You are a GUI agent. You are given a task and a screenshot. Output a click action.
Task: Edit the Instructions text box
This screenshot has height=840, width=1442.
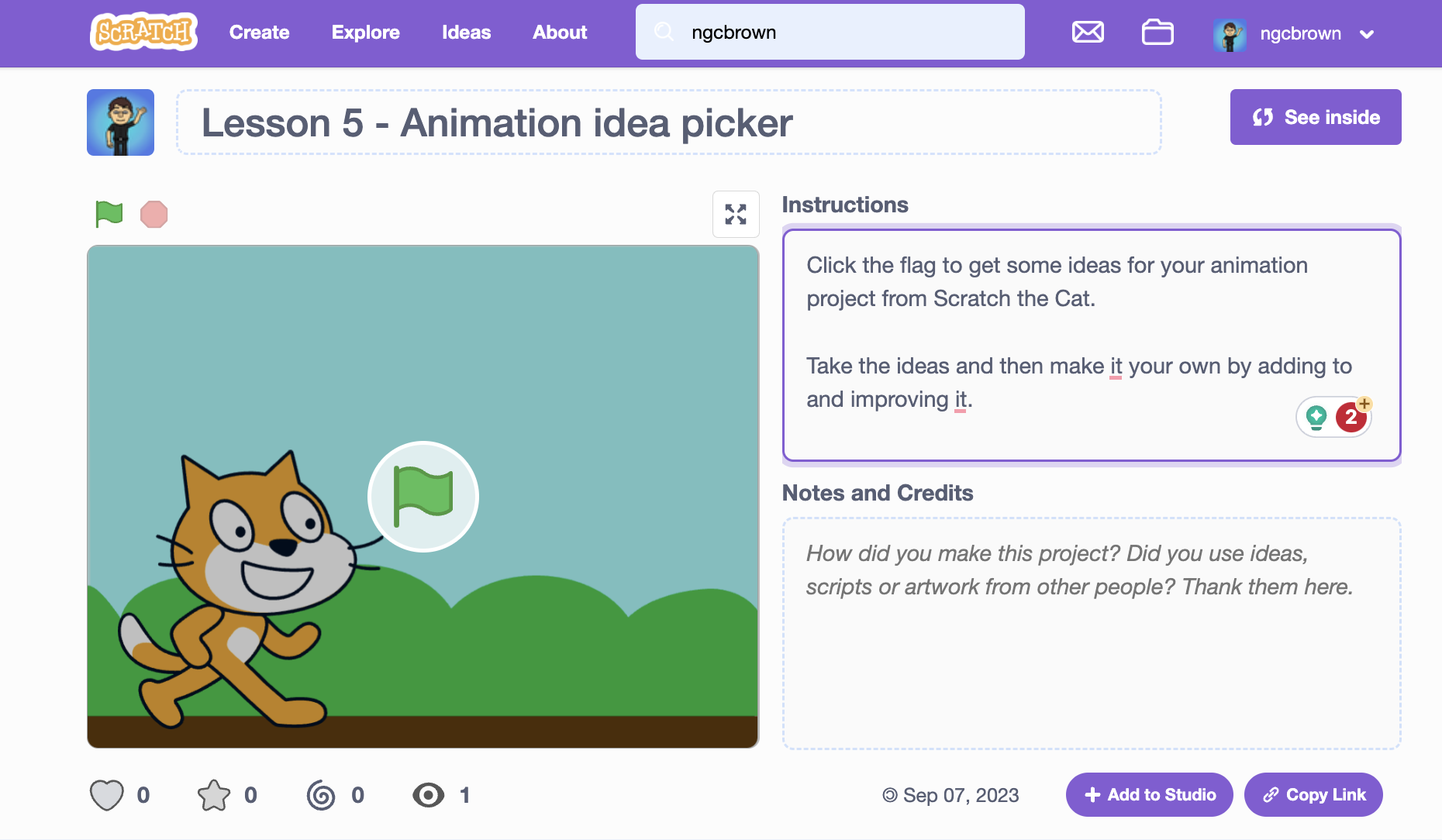pos(1091,345)
